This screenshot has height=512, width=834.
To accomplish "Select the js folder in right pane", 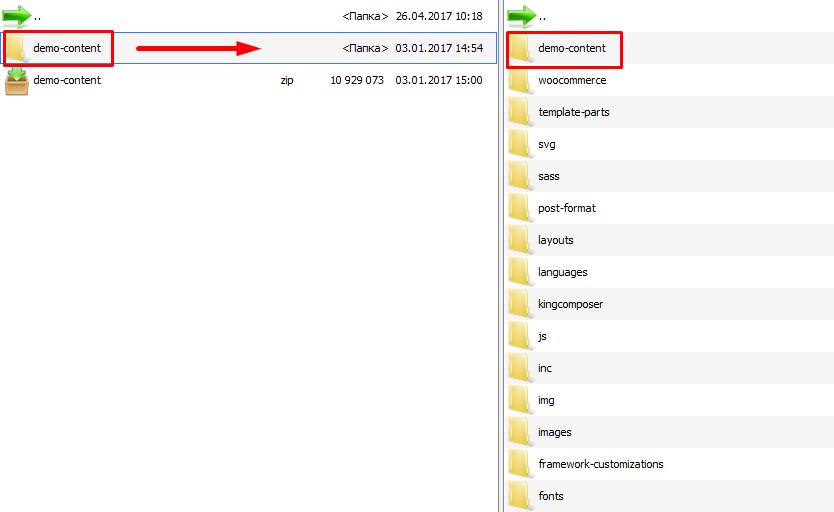I will [x=542, y=336].
